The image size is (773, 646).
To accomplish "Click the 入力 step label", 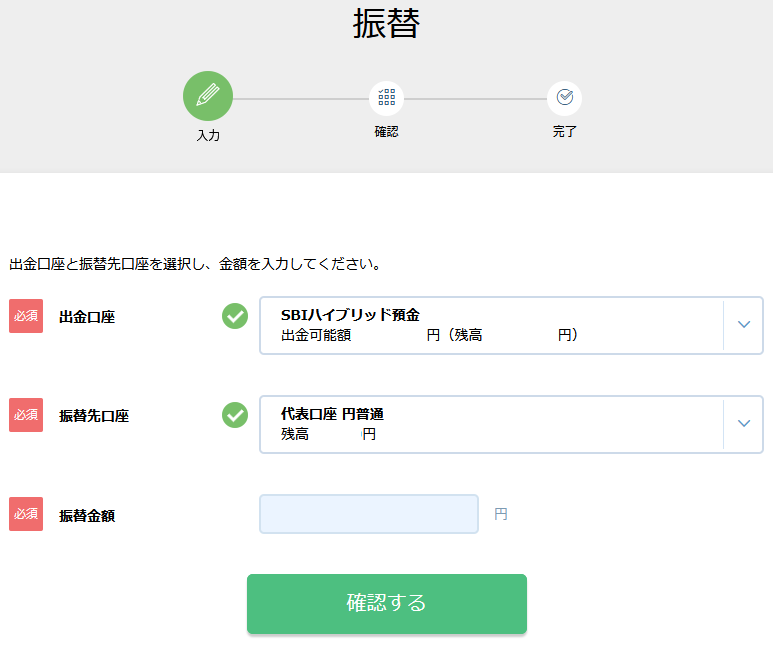I will (x=208, y=135).
